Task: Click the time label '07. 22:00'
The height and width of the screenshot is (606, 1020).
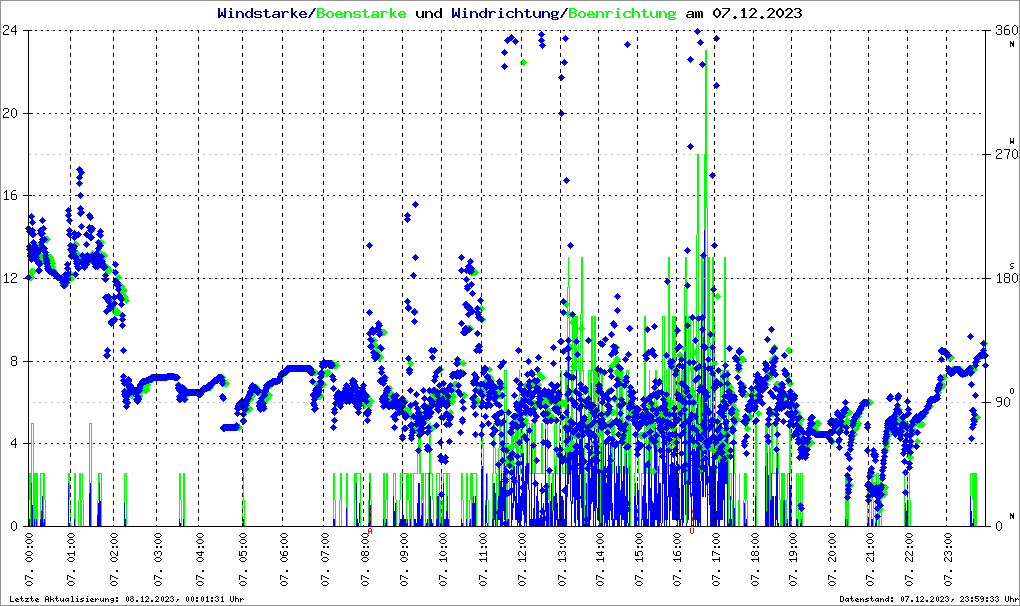Action: (x=908, y=559)
